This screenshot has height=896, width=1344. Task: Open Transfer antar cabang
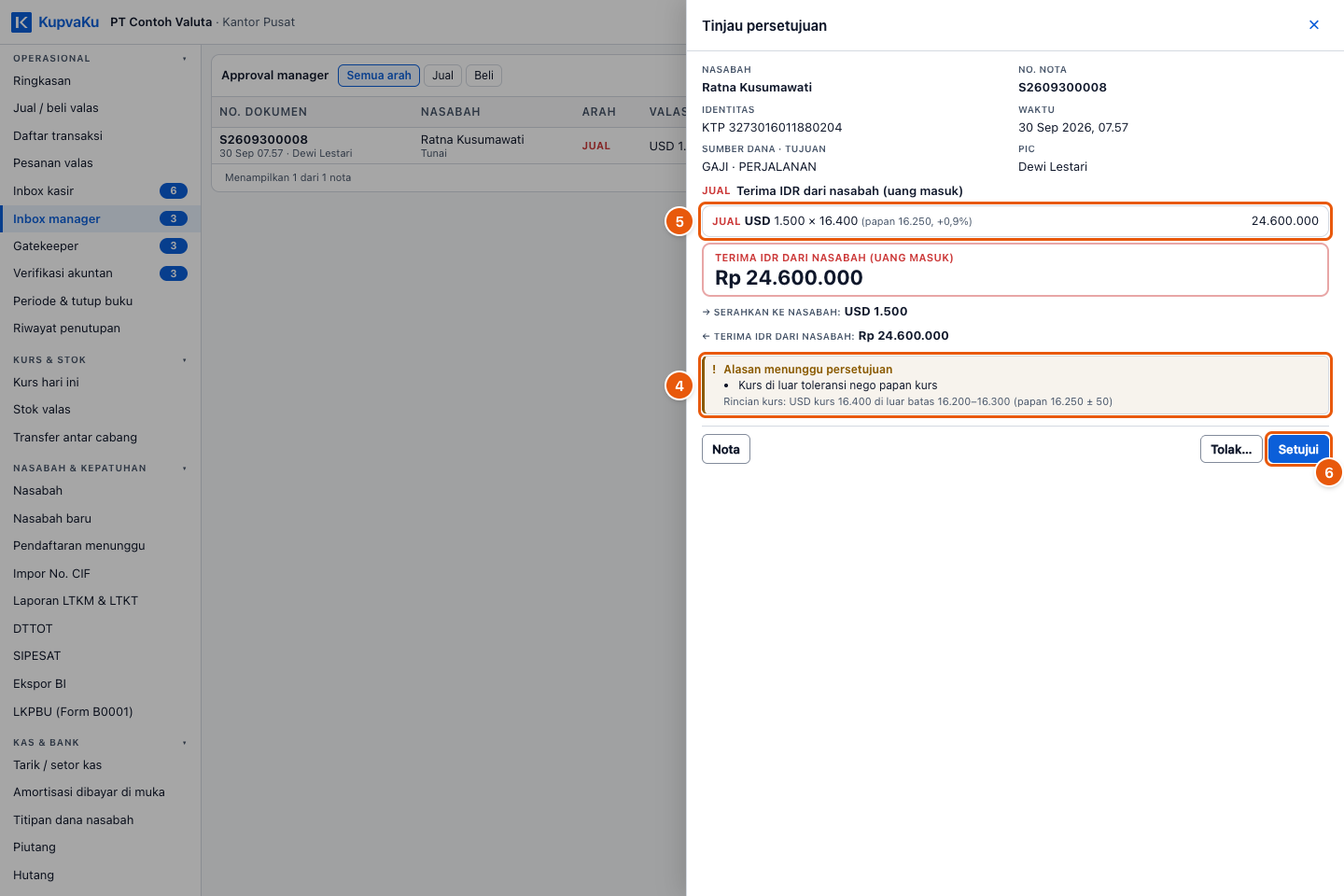pos(101,438)
